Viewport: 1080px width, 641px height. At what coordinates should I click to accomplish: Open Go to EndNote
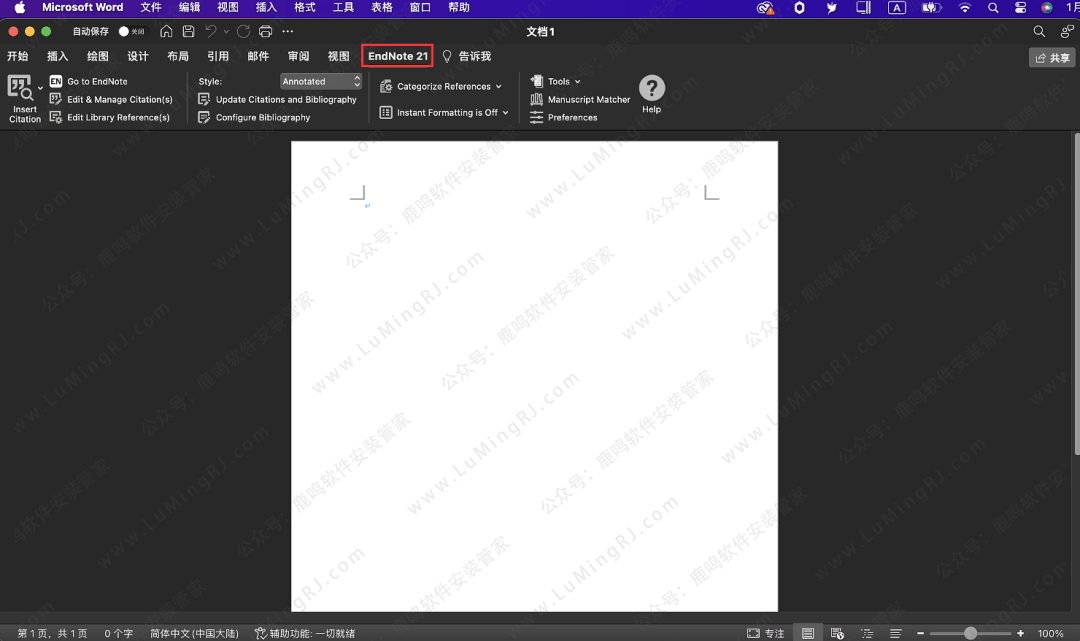pyautogui.click(x=96, y=82)
